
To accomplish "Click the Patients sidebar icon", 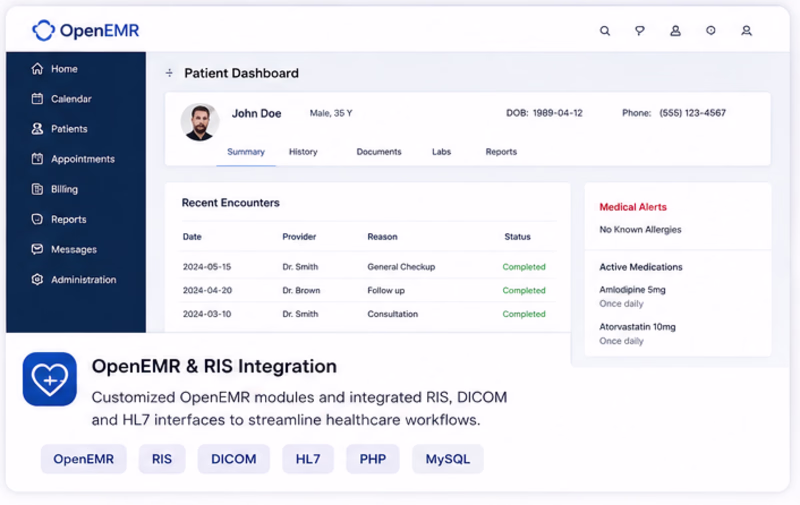I will tap(37, 129).
